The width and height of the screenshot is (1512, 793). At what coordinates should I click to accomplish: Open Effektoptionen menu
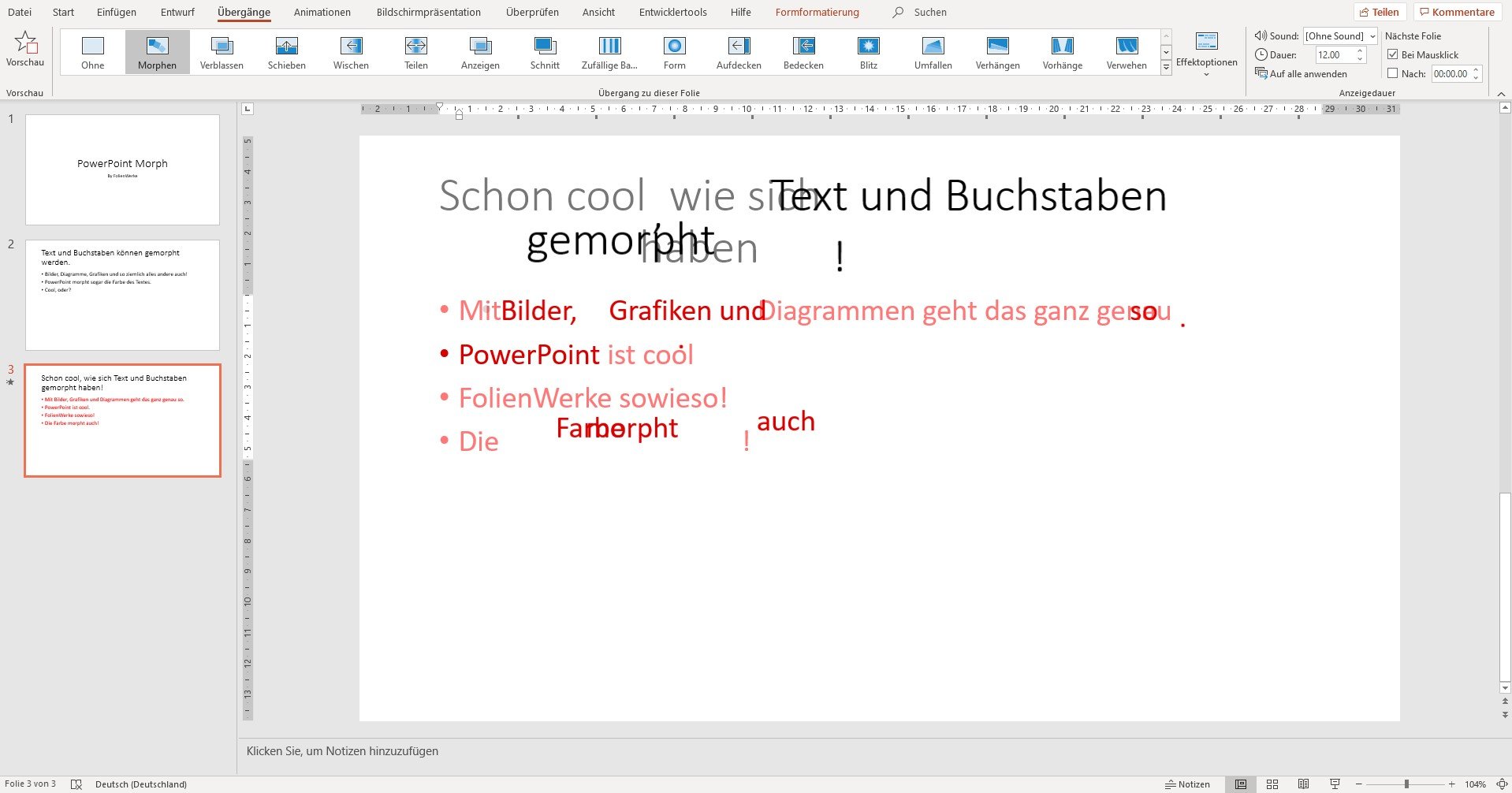click(x=1206, y=54)
